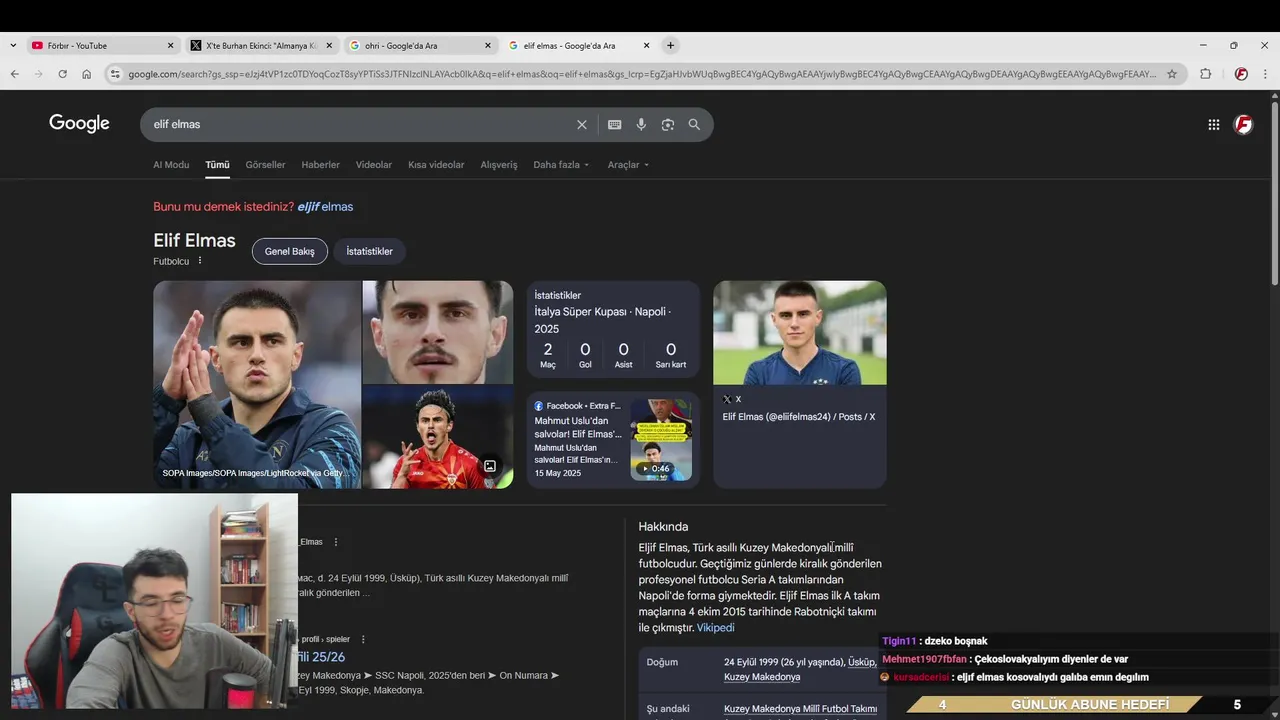Click the magnifier search icon
Screen dimensions: 1280x720
[x=694, y=125]
